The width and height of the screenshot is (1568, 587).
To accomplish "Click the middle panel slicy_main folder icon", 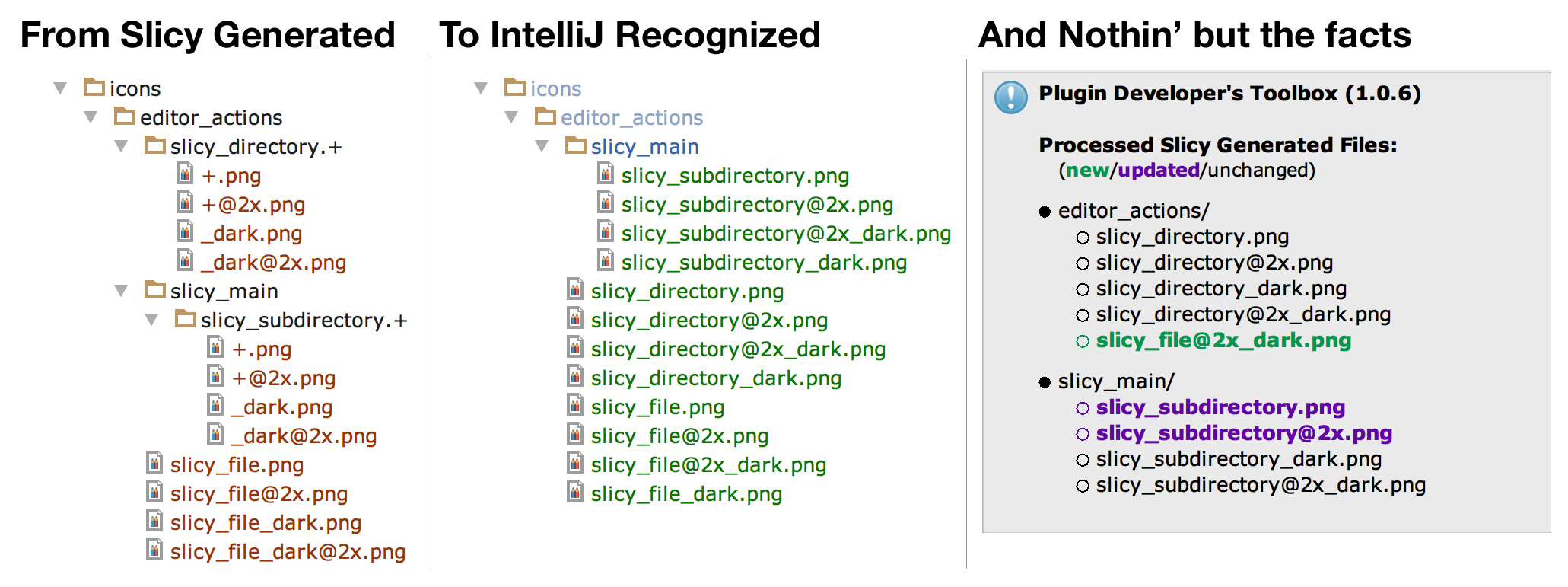I will 576,145.
